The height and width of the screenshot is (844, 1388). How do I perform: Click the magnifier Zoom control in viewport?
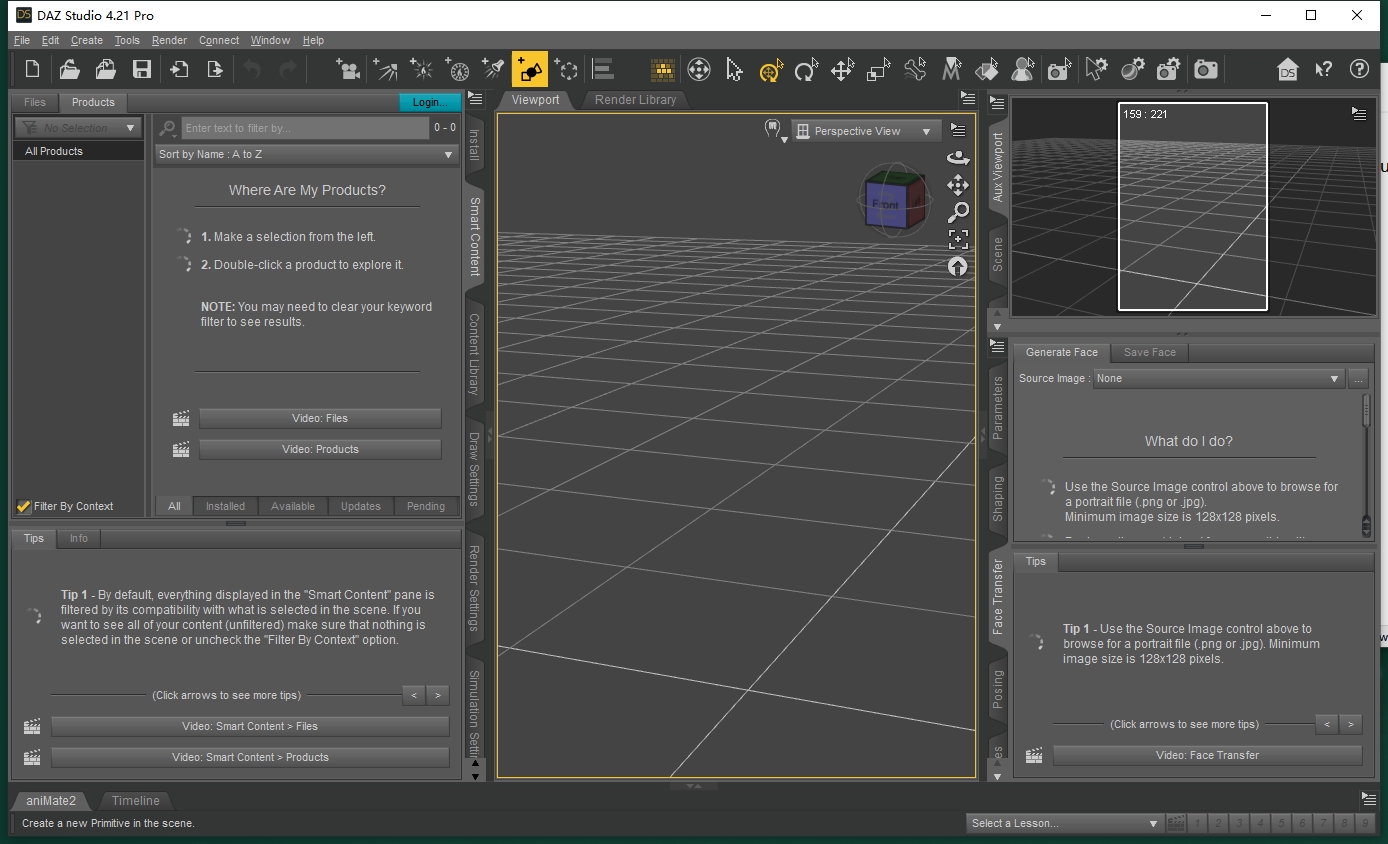958,212
